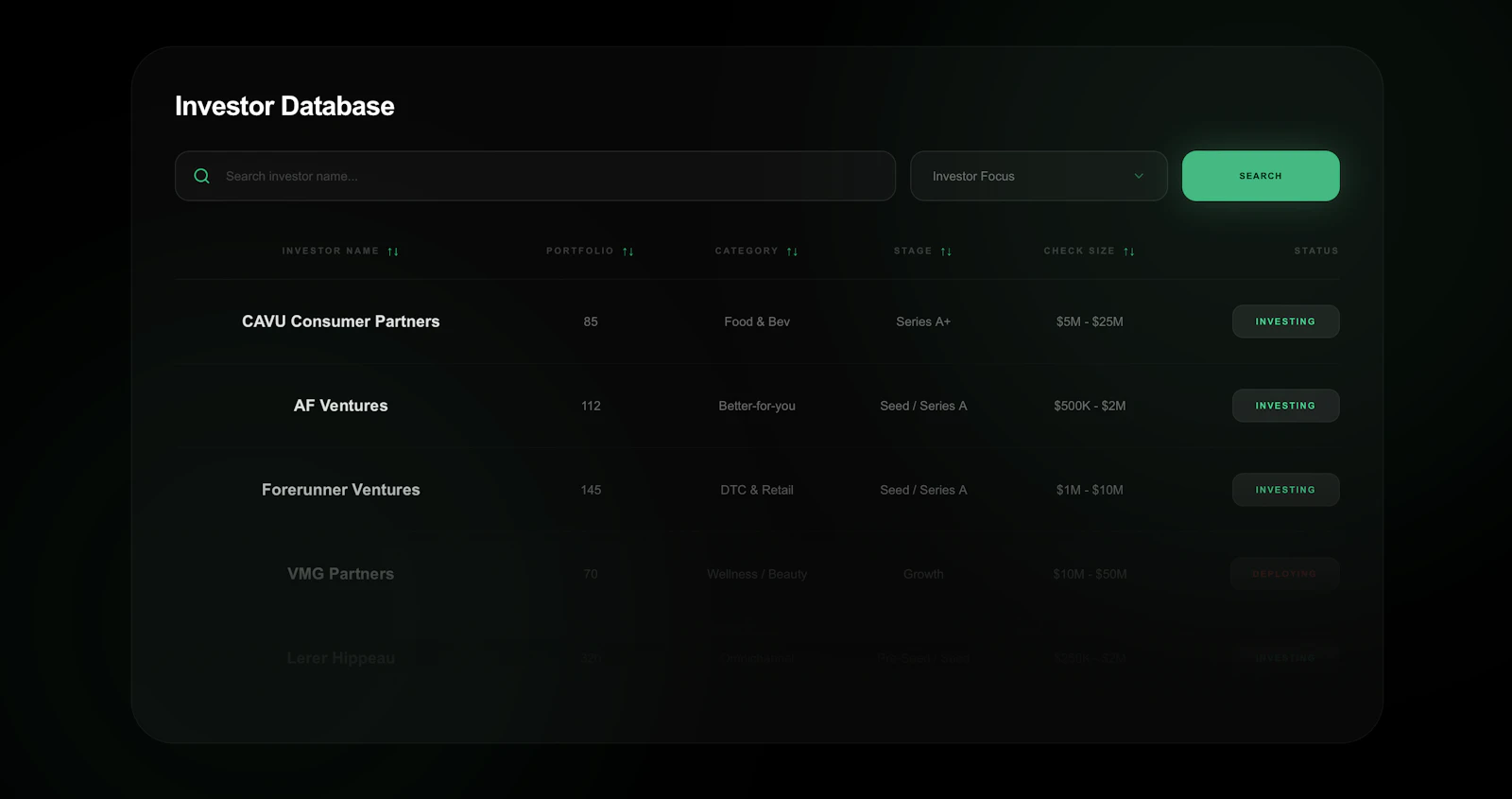This screenshot has height=799, width=1512.
Task: Click INVESTING badge for AF Ventures
Action: [x=1285, y=406]
